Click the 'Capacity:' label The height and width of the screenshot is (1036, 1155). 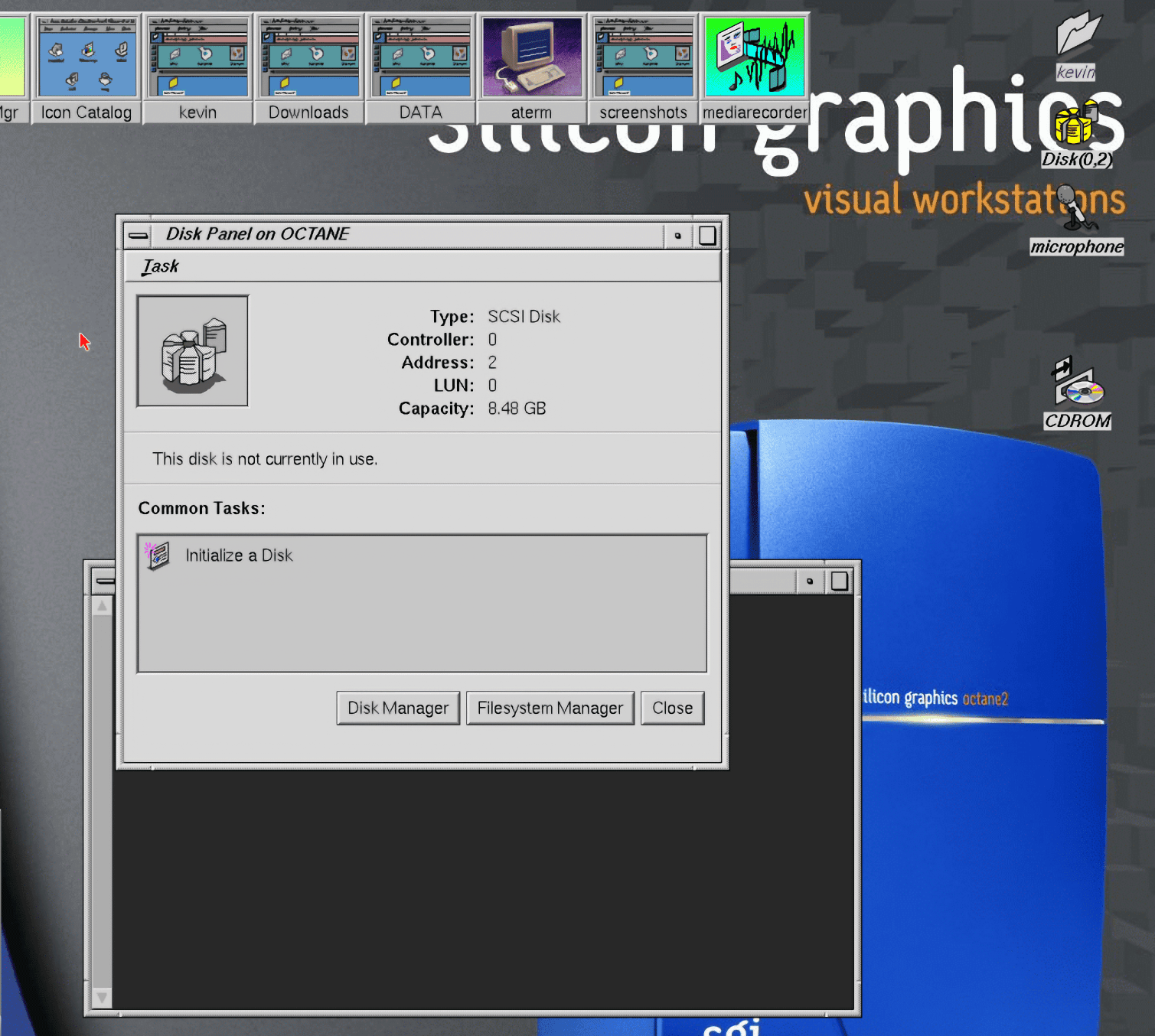pyautogui.click(x=436, y=409)
